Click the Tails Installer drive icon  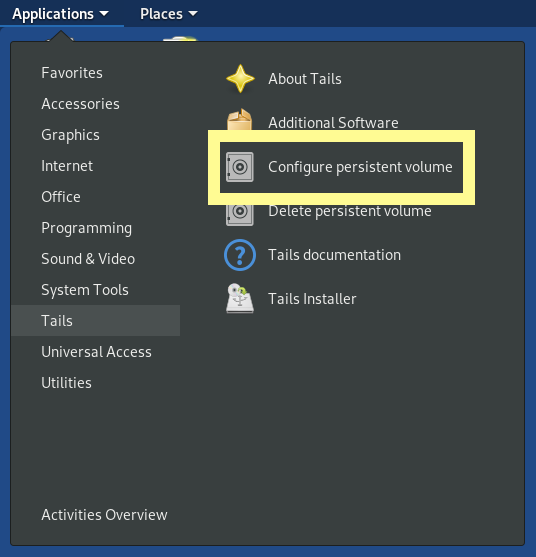(240, 298)
